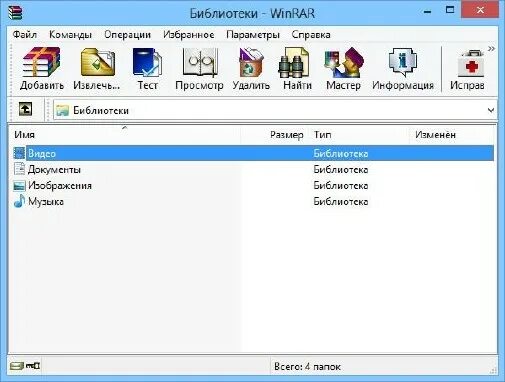Minimize the WinRAR window

pos(427,11)
